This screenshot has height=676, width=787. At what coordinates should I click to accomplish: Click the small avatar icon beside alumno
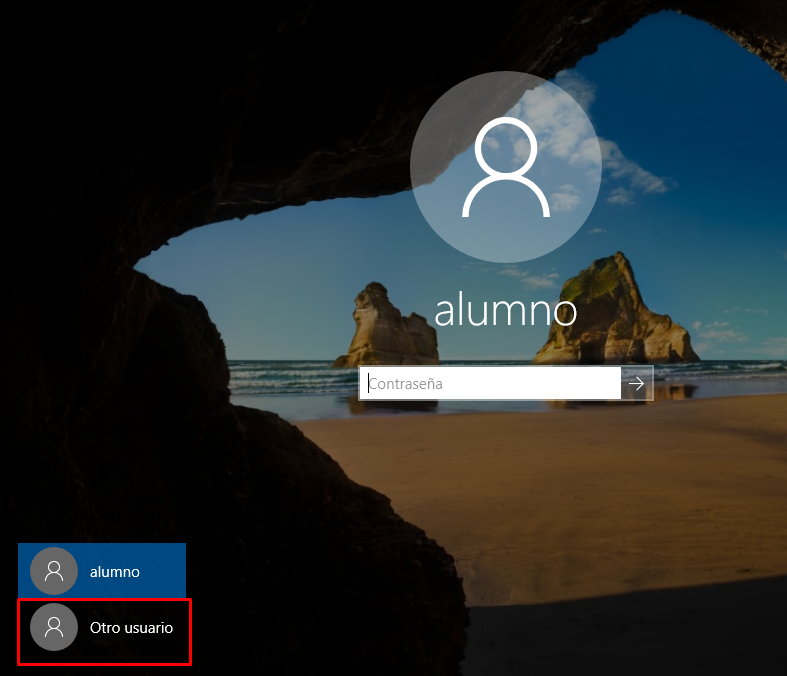point(54,571)
